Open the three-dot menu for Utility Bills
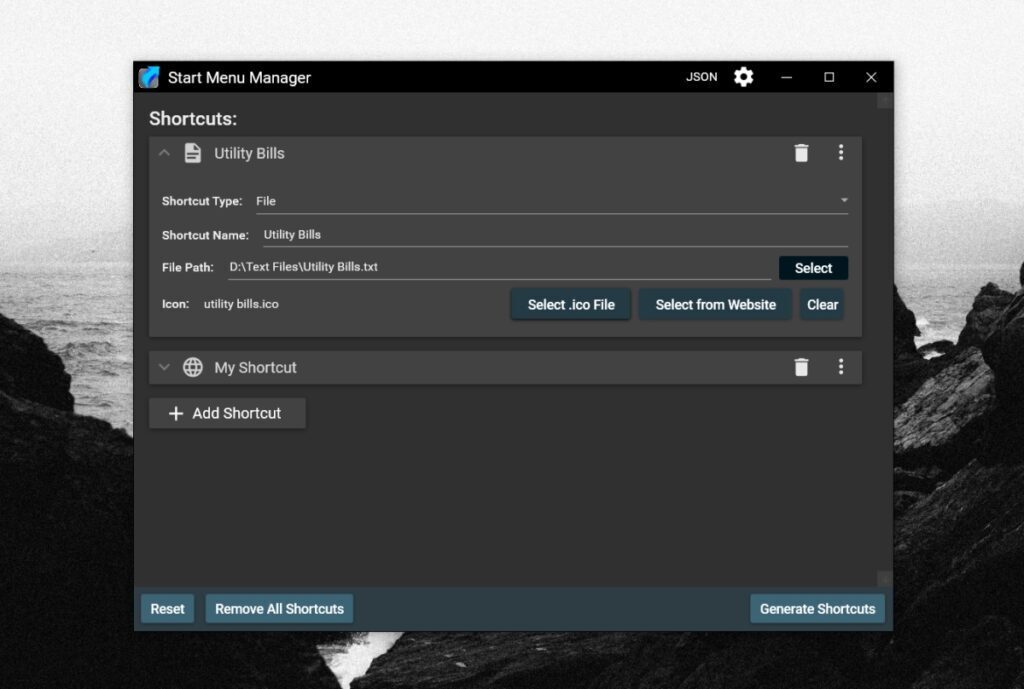1024x689 pixels. [841, 152]
